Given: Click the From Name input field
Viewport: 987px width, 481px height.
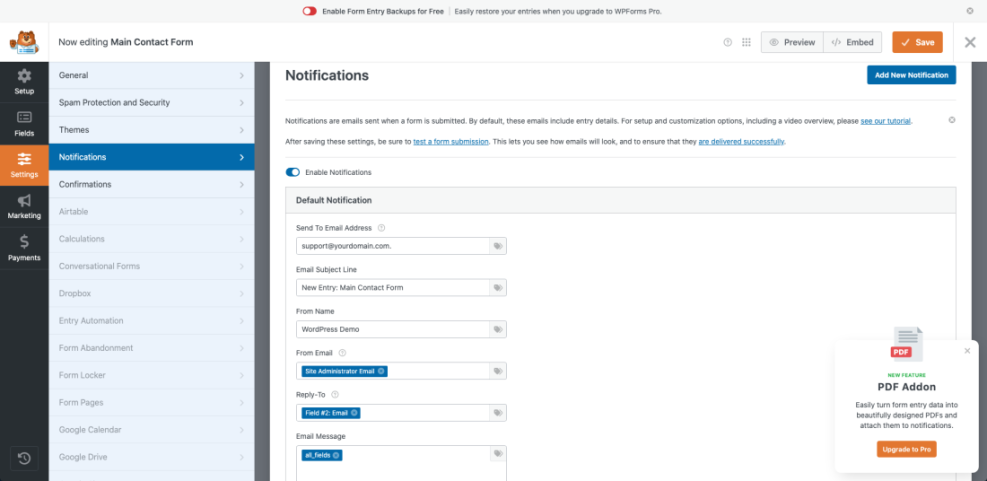Looking at the screenshot, I should 393,329.
